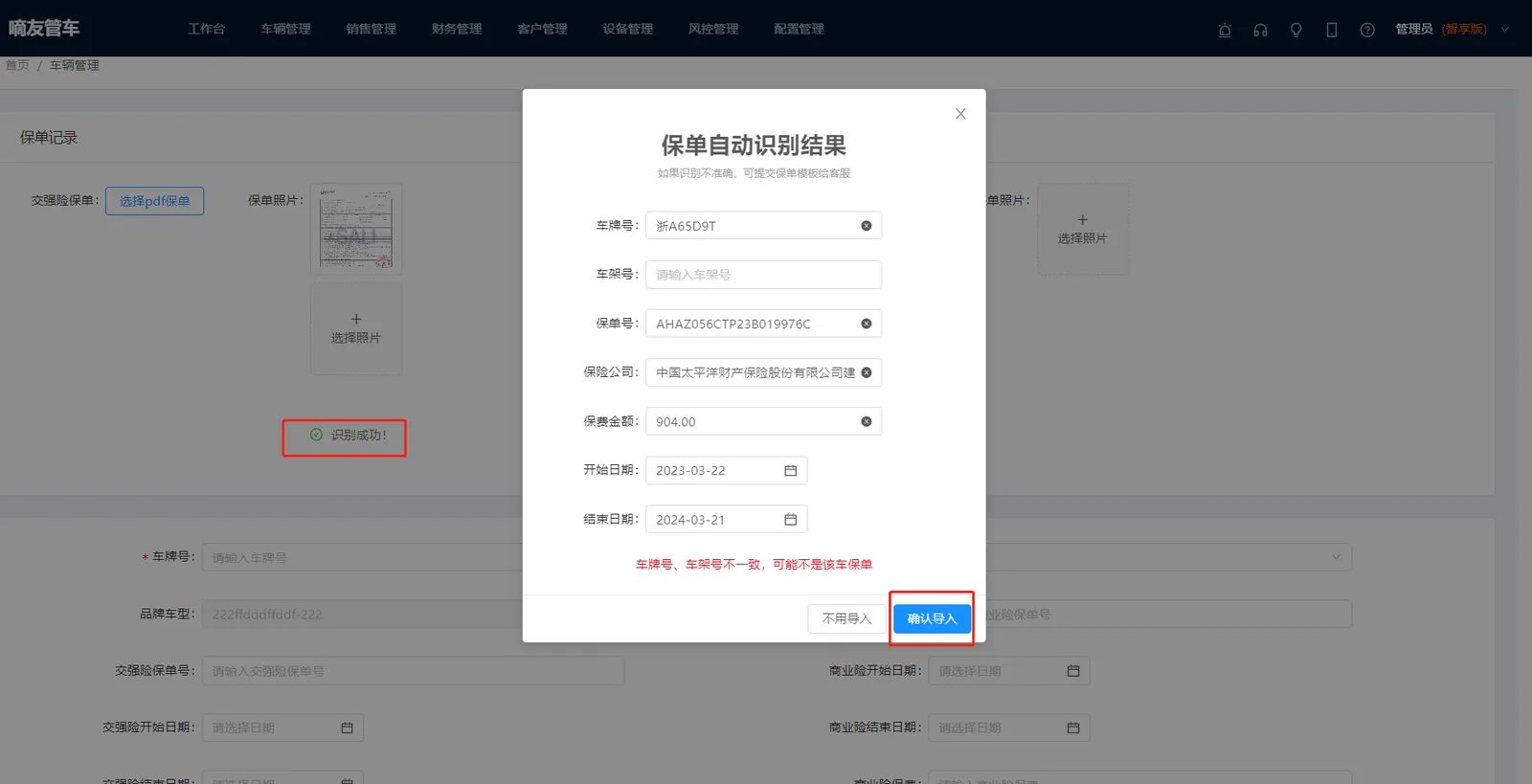Viewport: 1532px width, 784px height.
Task: Go to 首页 breadcrumb link
Action: 17,65
